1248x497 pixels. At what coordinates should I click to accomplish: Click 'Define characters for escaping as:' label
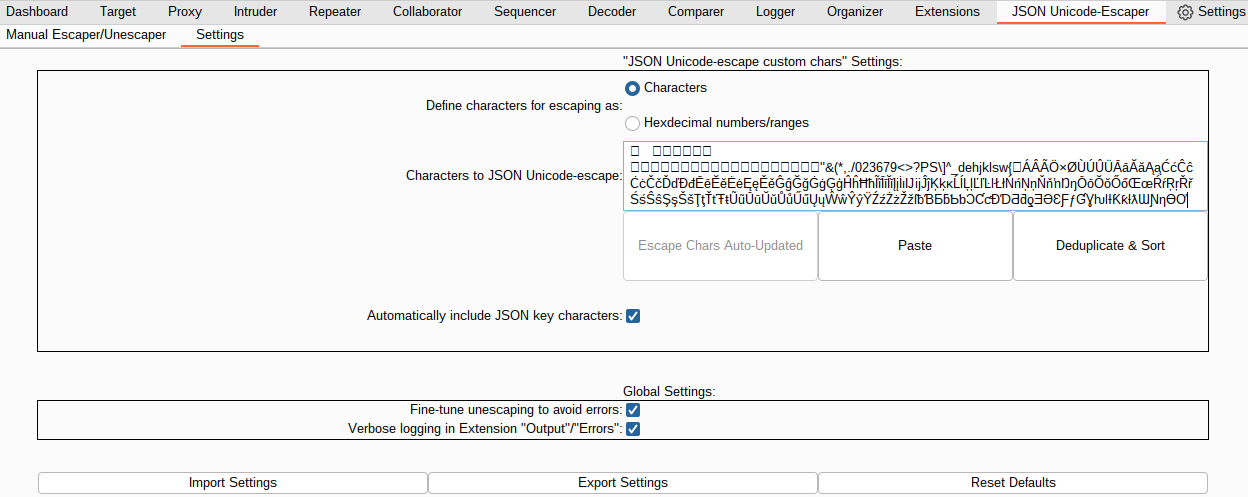(x=524, y=106)
